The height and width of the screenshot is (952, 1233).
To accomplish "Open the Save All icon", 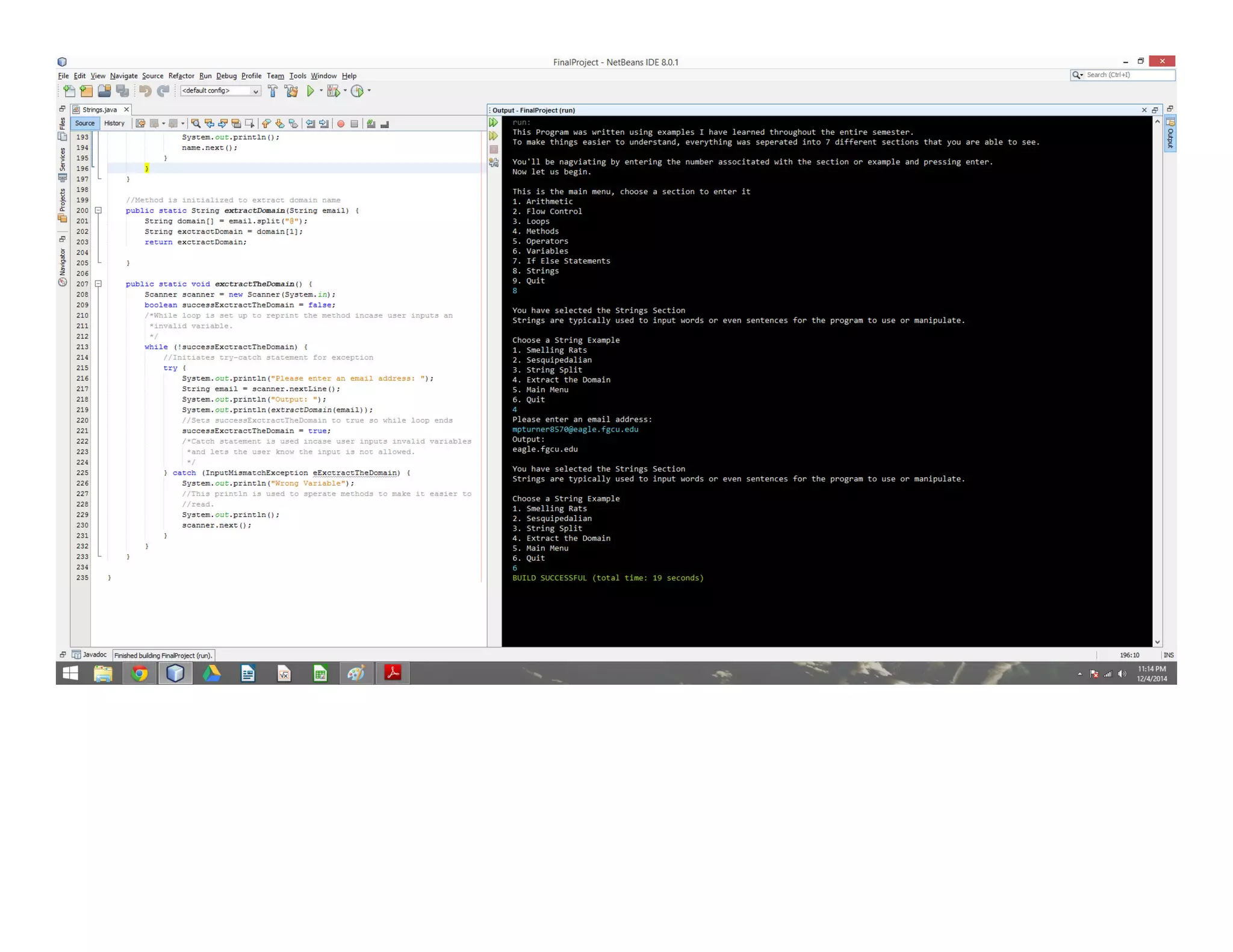I will tap(123, 91).
